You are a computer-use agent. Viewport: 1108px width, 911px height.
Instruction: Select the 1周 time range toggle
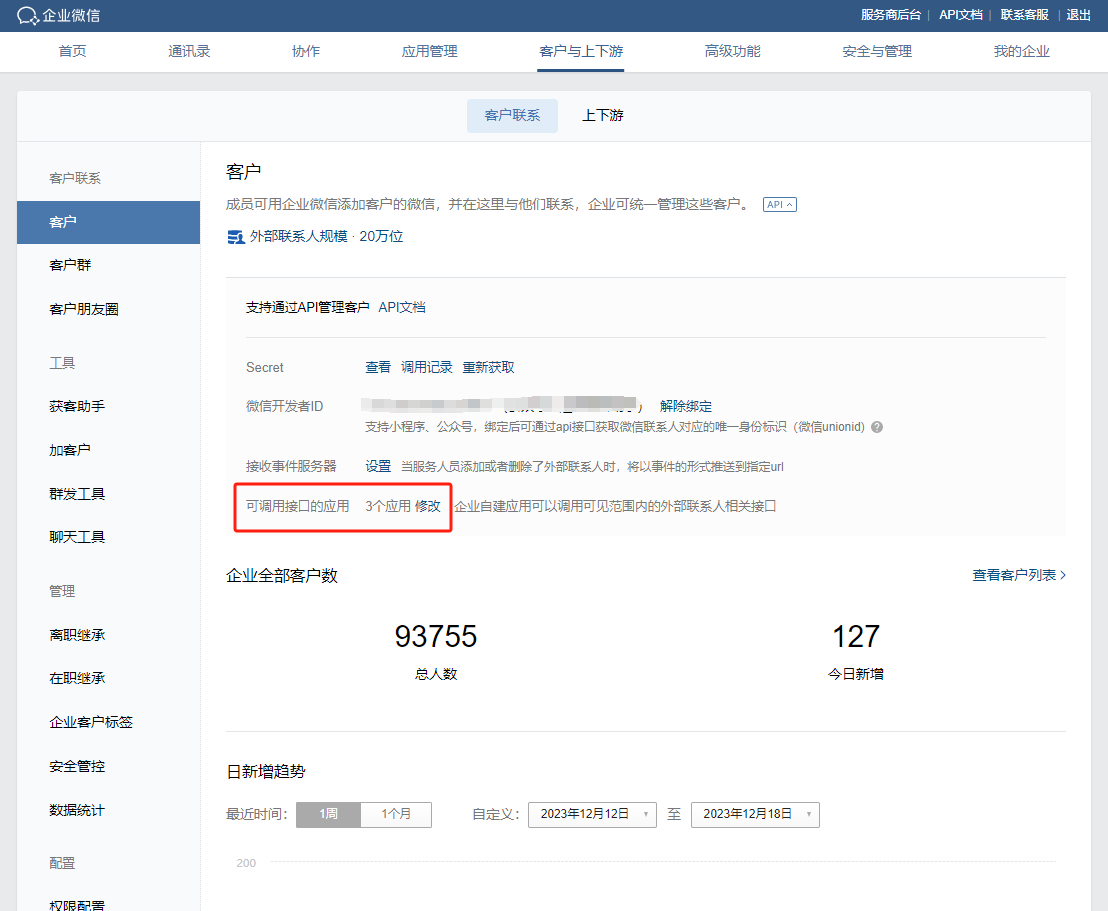click(329, 814)
